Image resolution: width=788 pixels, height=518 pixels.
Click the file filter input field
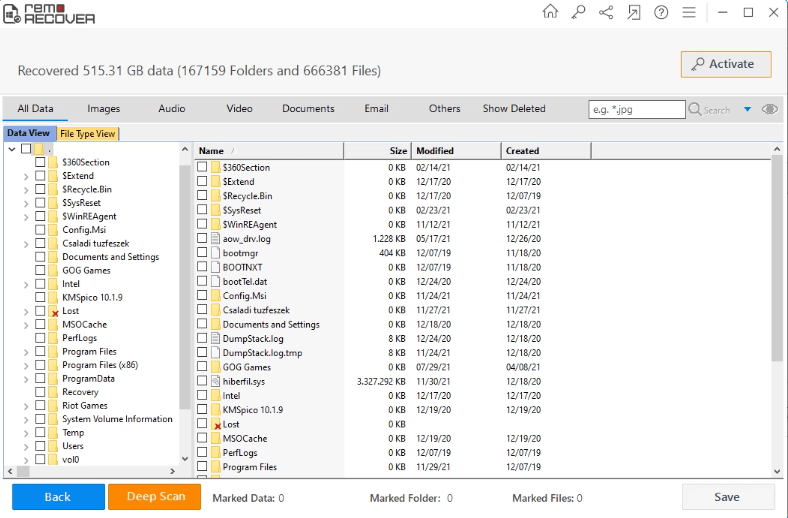coord(634,109)
